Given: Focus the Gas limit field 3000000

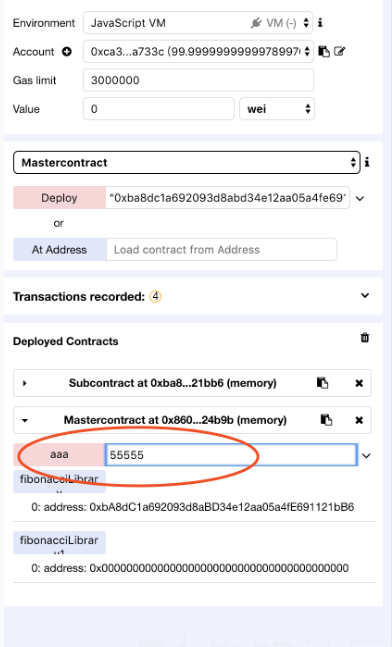Looking at the screenshot, I should [x=198, y=80].
